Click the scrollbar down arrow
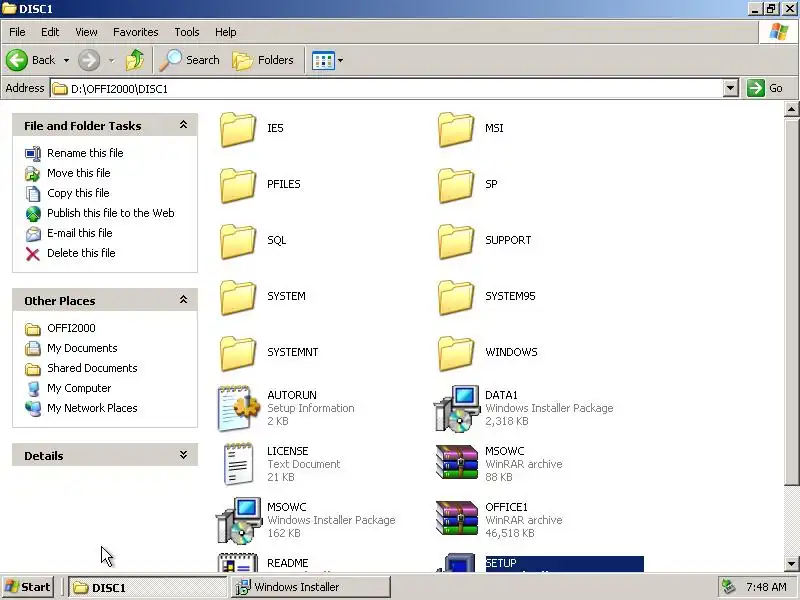800x600 pixels. click(791, 564)
